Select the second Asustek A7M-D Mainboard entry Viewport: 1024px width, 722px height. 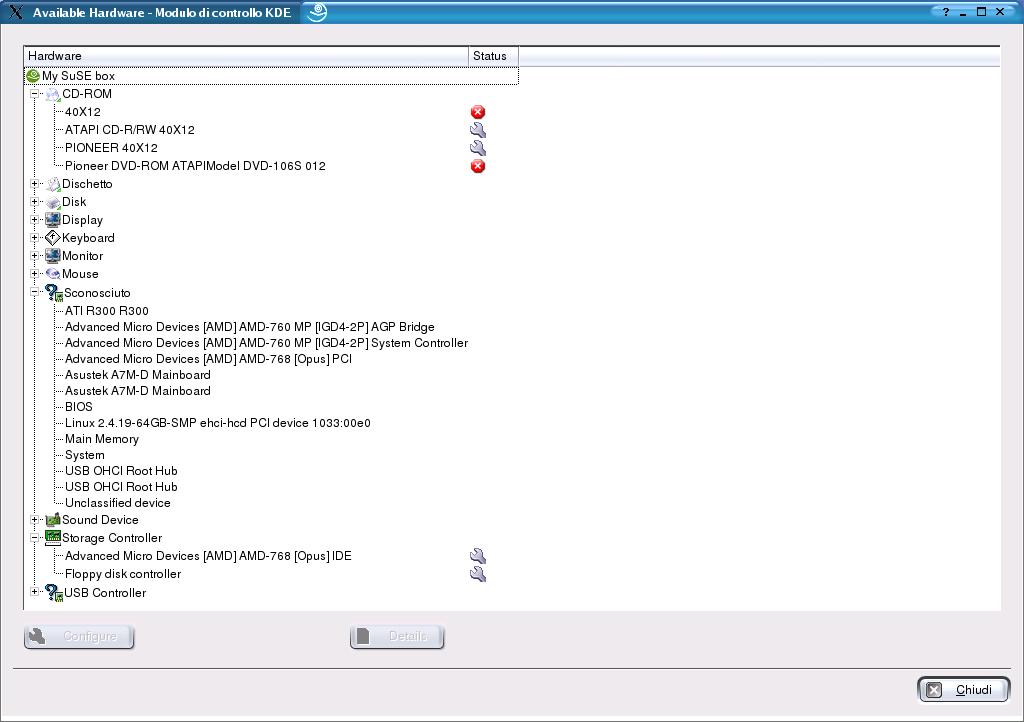tap(138, 391)
